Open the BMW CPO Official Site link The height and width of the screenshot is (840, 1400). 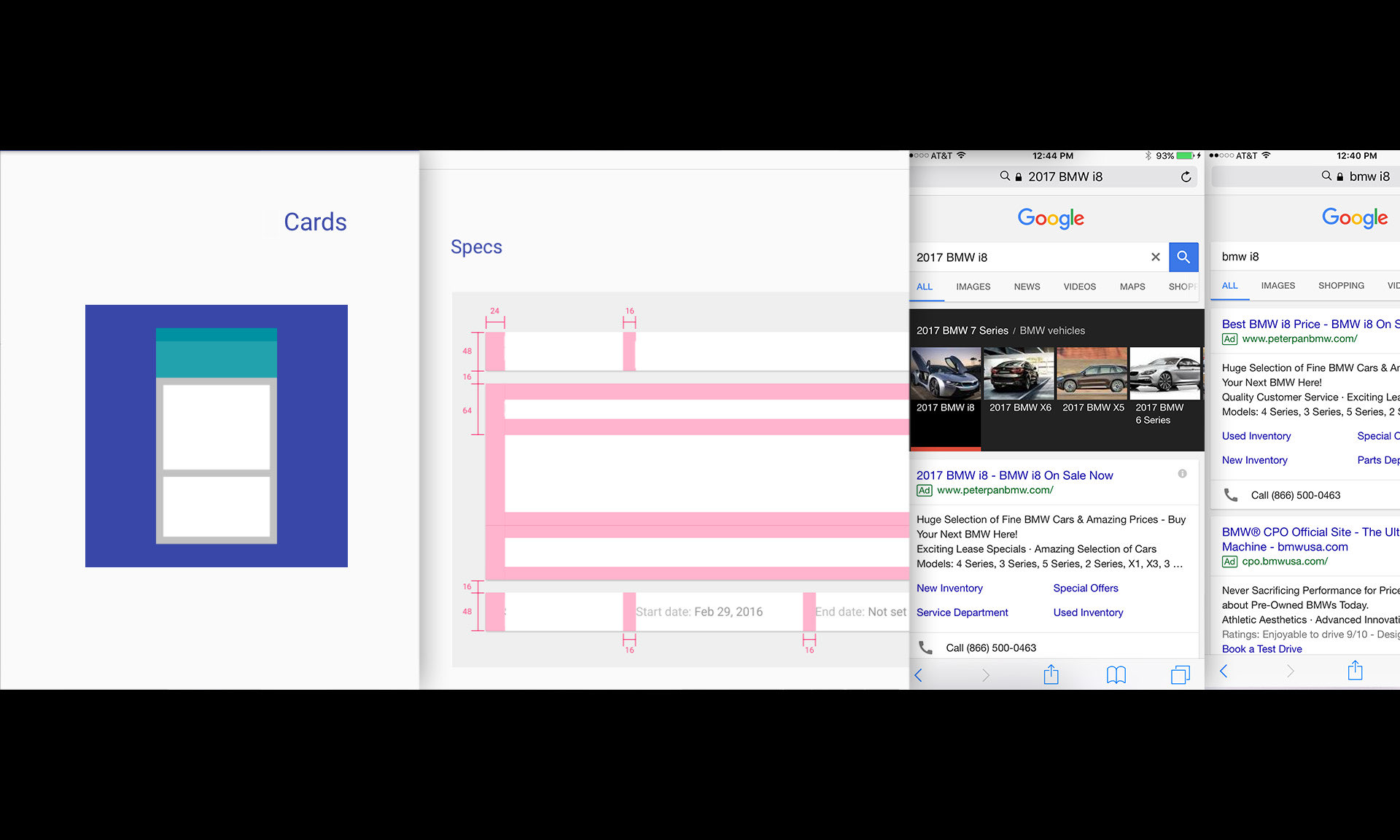pos(1310,539)
